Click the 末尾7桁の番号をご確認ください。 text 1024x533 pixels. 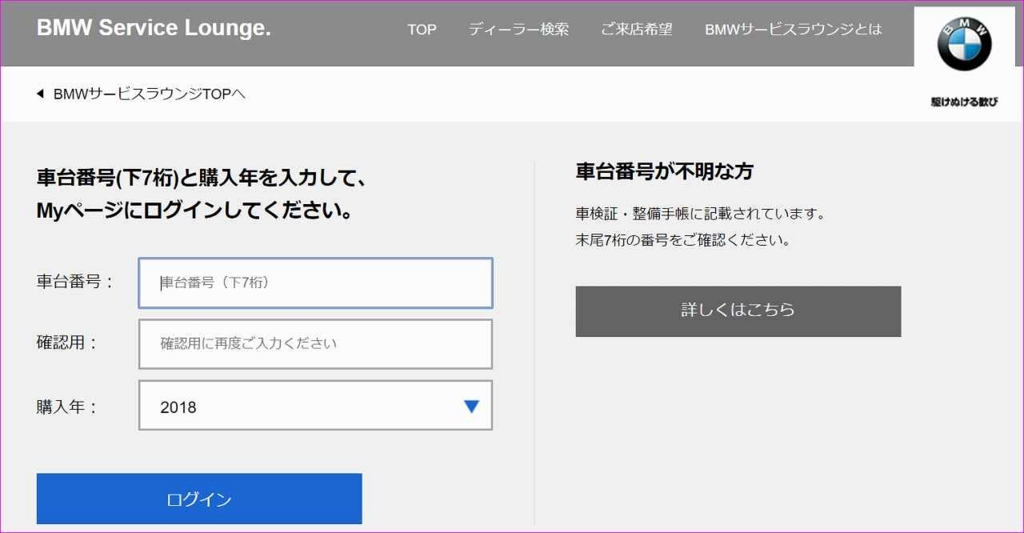pyautogui.click(x=683, y=240)
